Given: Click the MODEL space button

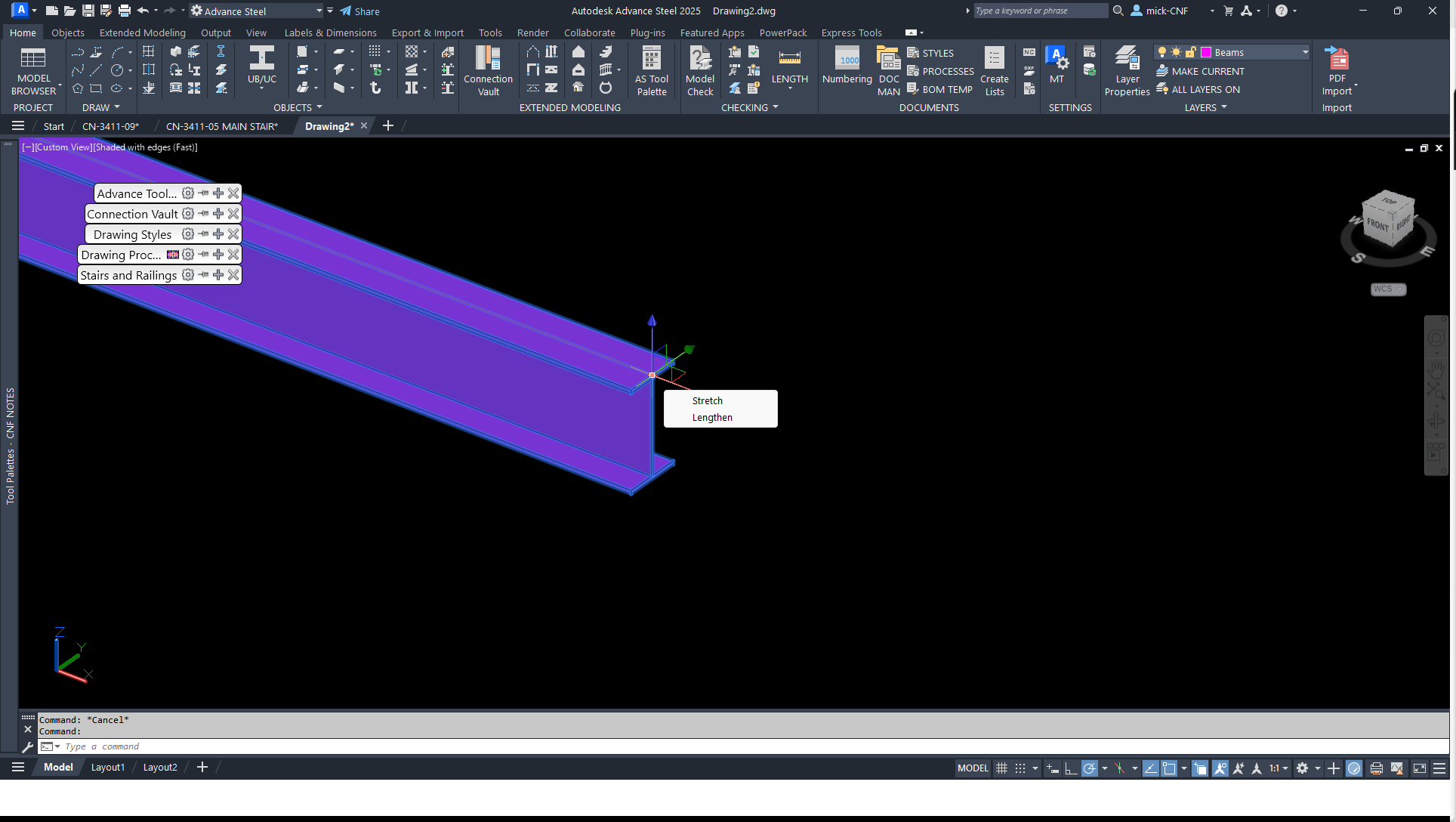Looking at the screenshot, I should coord(972,768).
